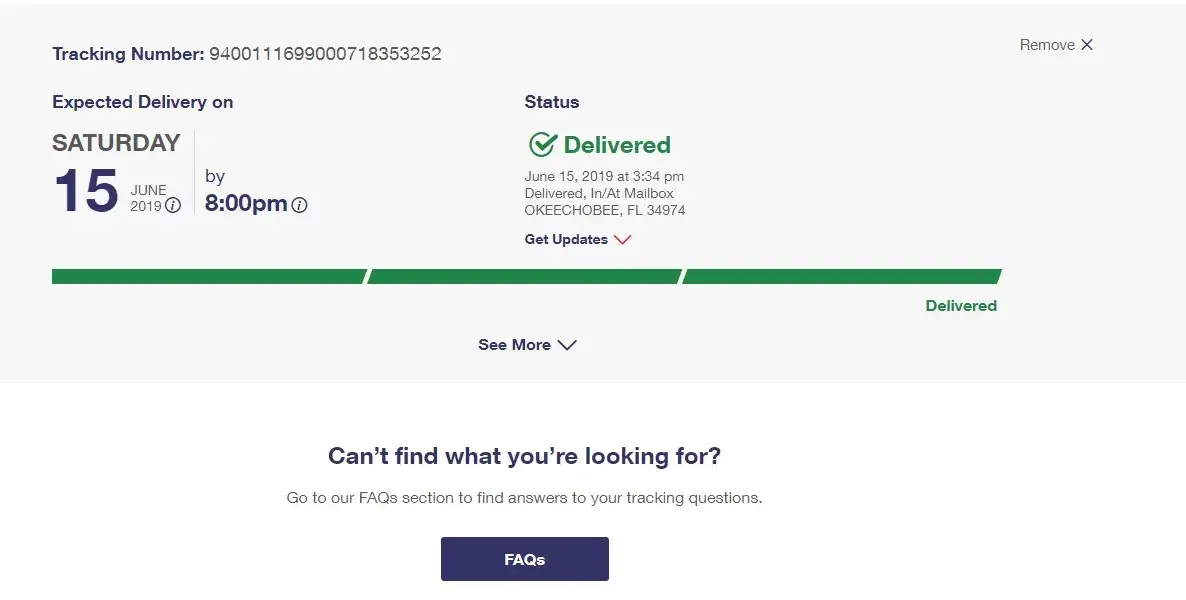Image resolution: width=1186 pixels, height=600 pixels.
Task: Expand the See More chevron arrow
Action: coord(567,345)
